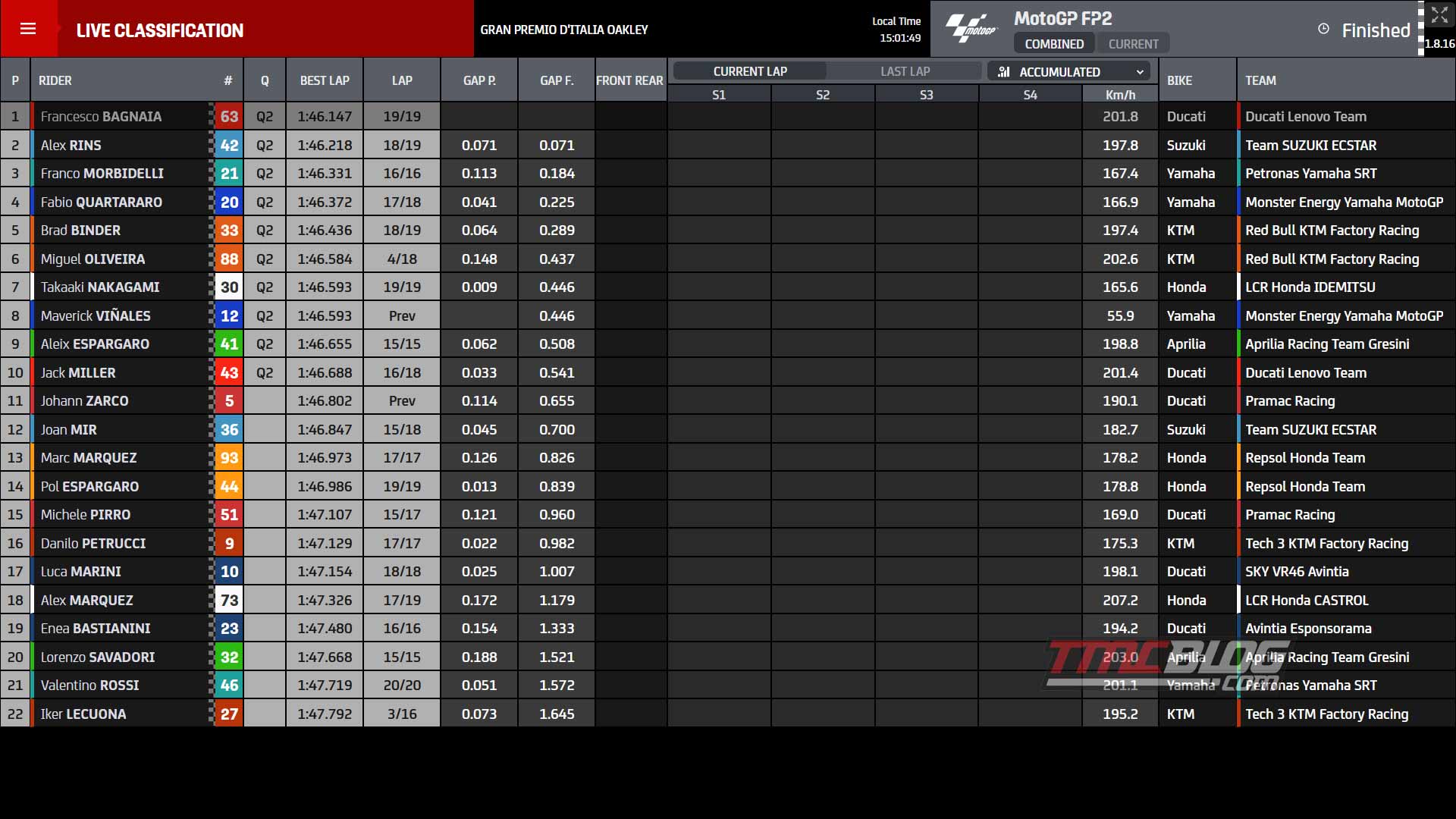Screen dimensions: 1456x819
Task: Select rider Maverick VIÑALES
Action: [96, 316]
